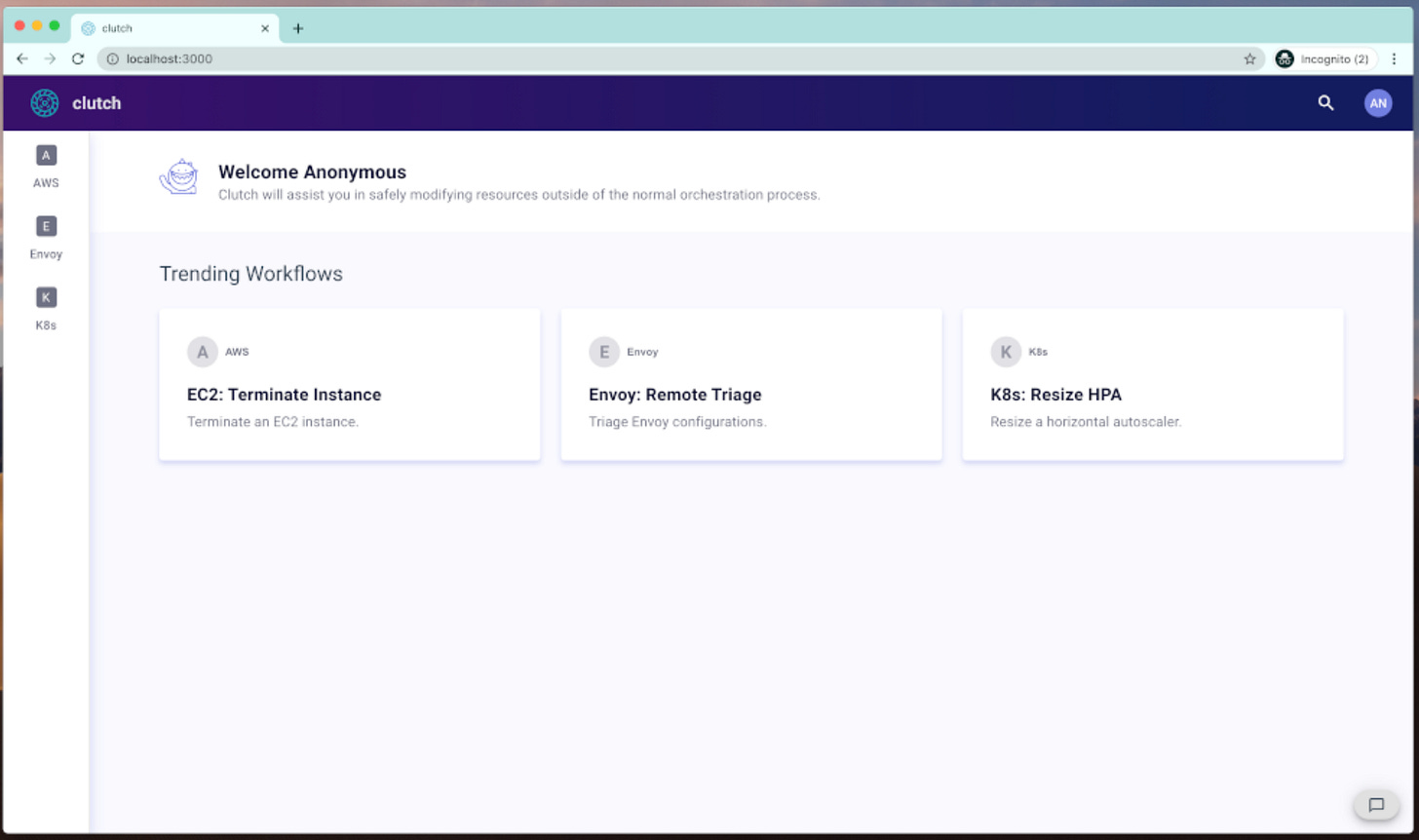Open a new browser tab

pyautogui.click(x=298, y=28)
